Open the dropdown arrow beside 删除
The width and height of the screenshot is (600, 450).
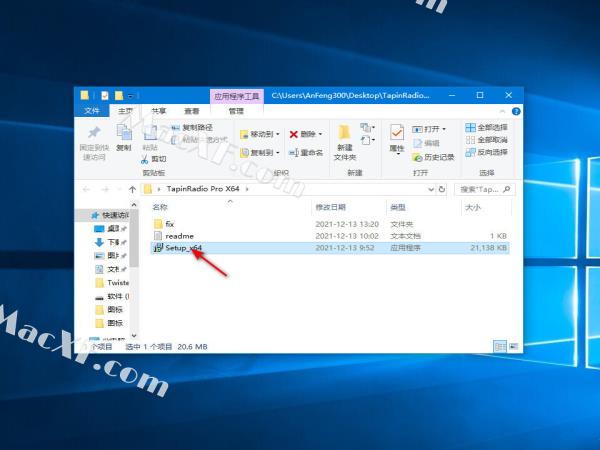[x=320, y=134]
